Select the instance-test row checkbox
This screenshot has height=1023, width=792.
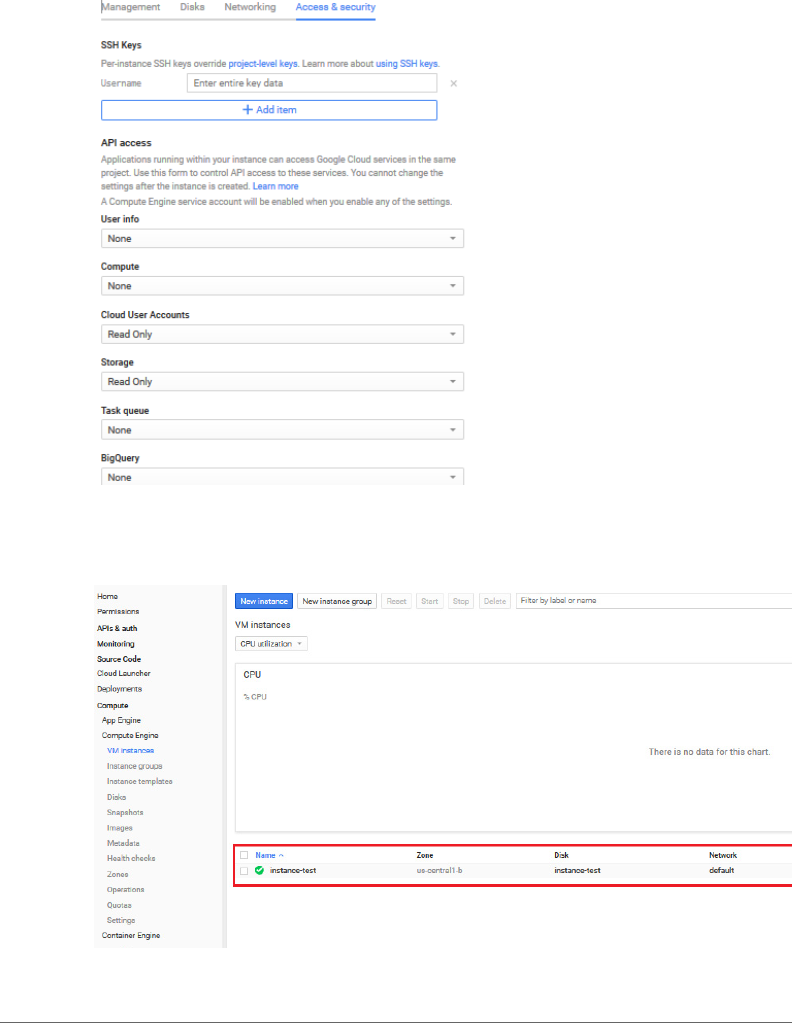coord(244,870)
